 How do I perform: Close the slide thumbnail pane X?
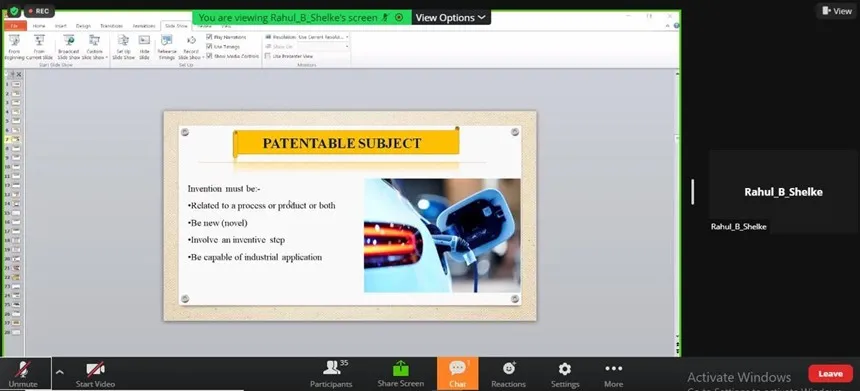19,74
